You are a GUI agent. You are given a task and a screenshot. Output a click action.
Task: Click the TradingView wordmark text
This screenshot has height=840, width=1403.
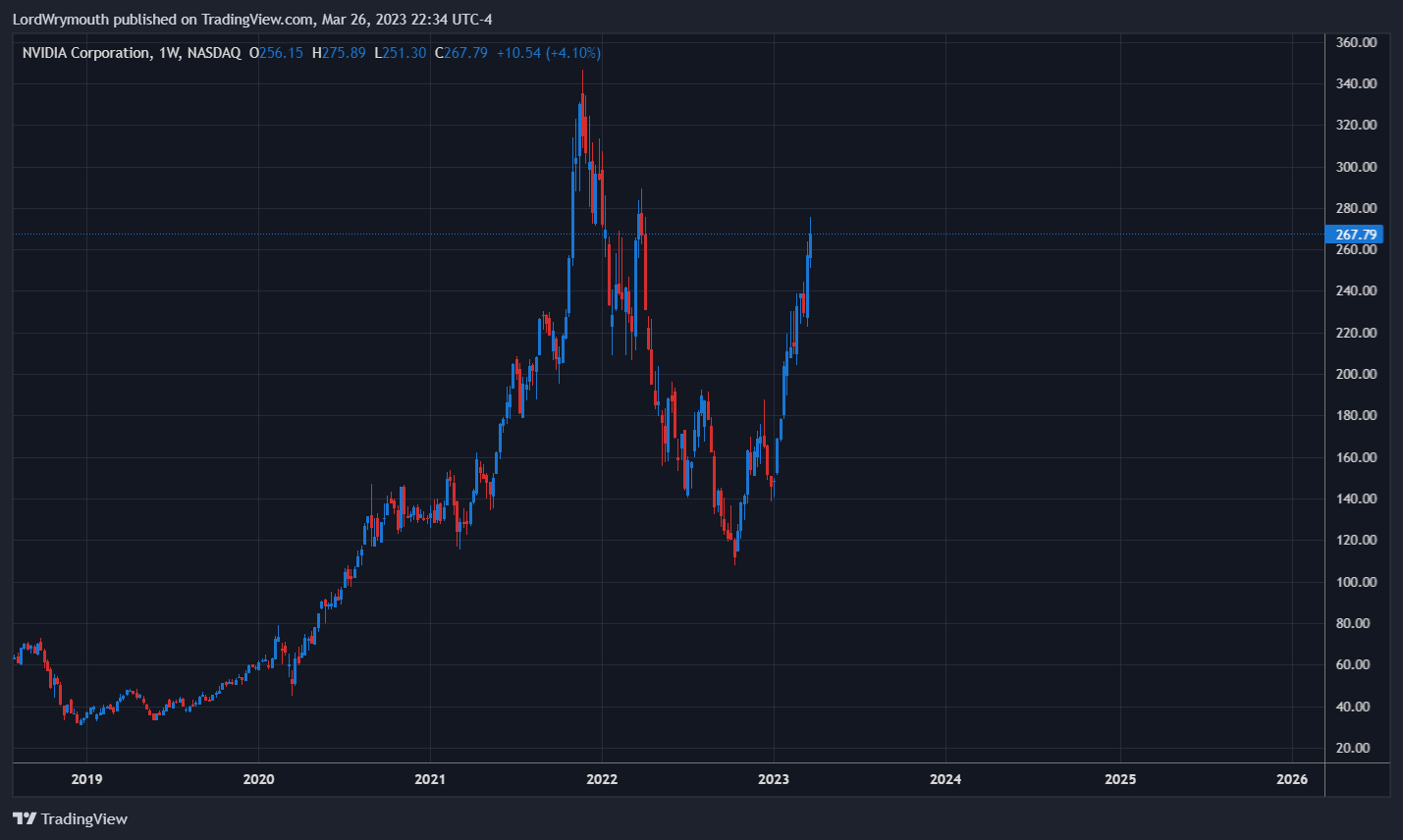[84, 819]
